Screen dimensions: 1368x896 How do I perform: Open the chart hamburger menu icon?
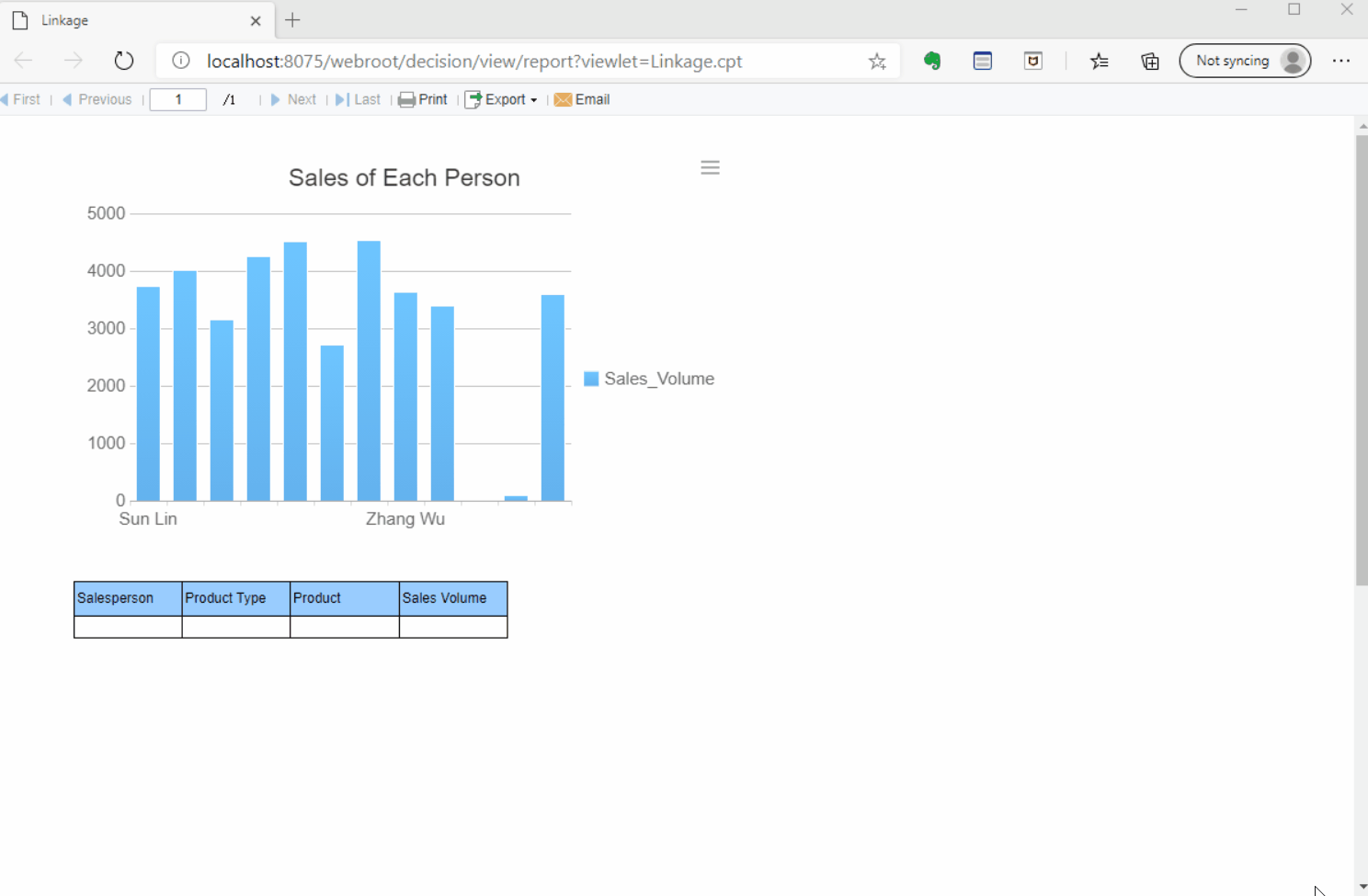point(710,167)
